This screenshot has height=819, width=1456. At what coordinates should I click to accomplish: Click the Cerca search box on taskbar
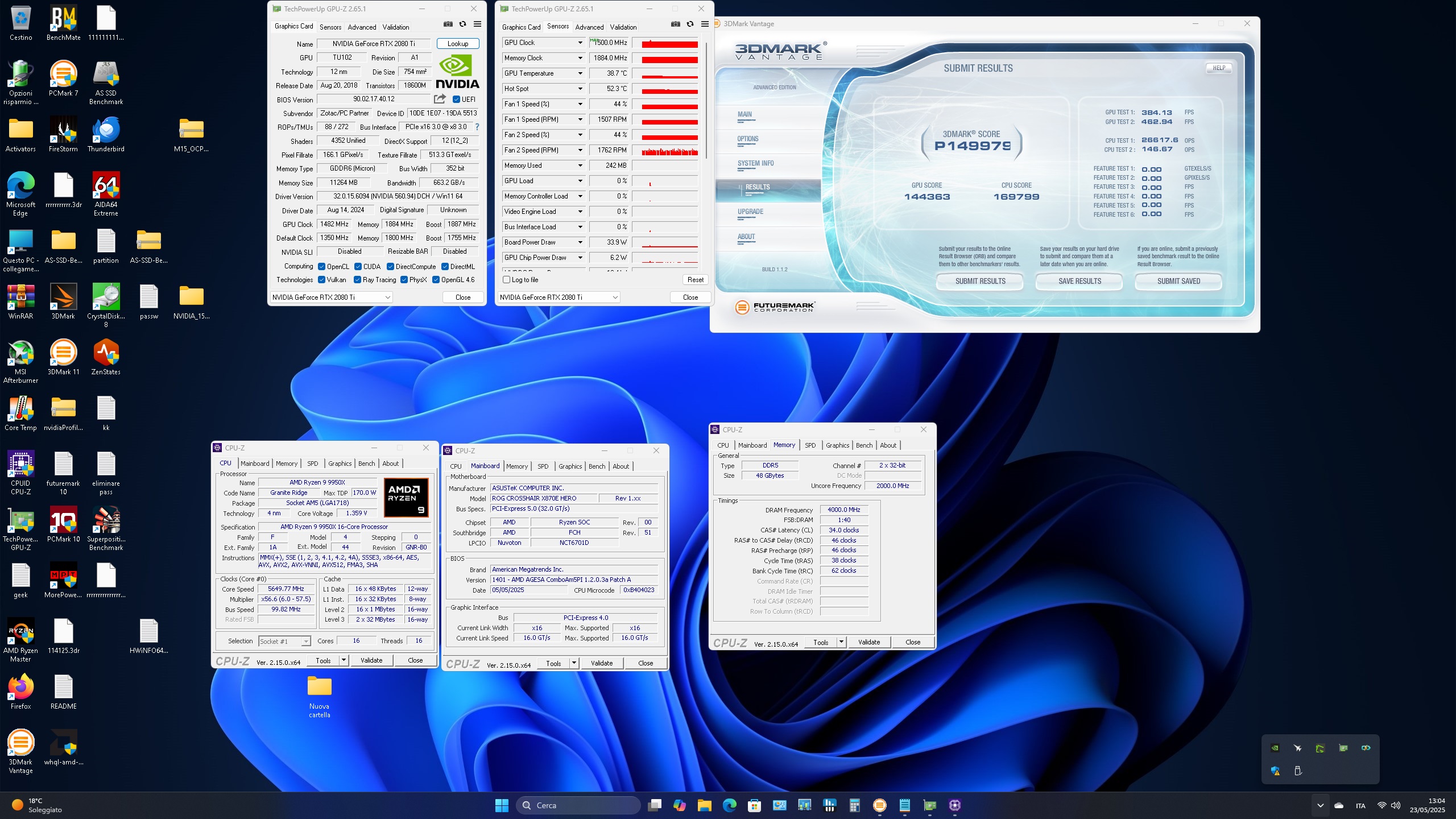click(x=578, y=805)
